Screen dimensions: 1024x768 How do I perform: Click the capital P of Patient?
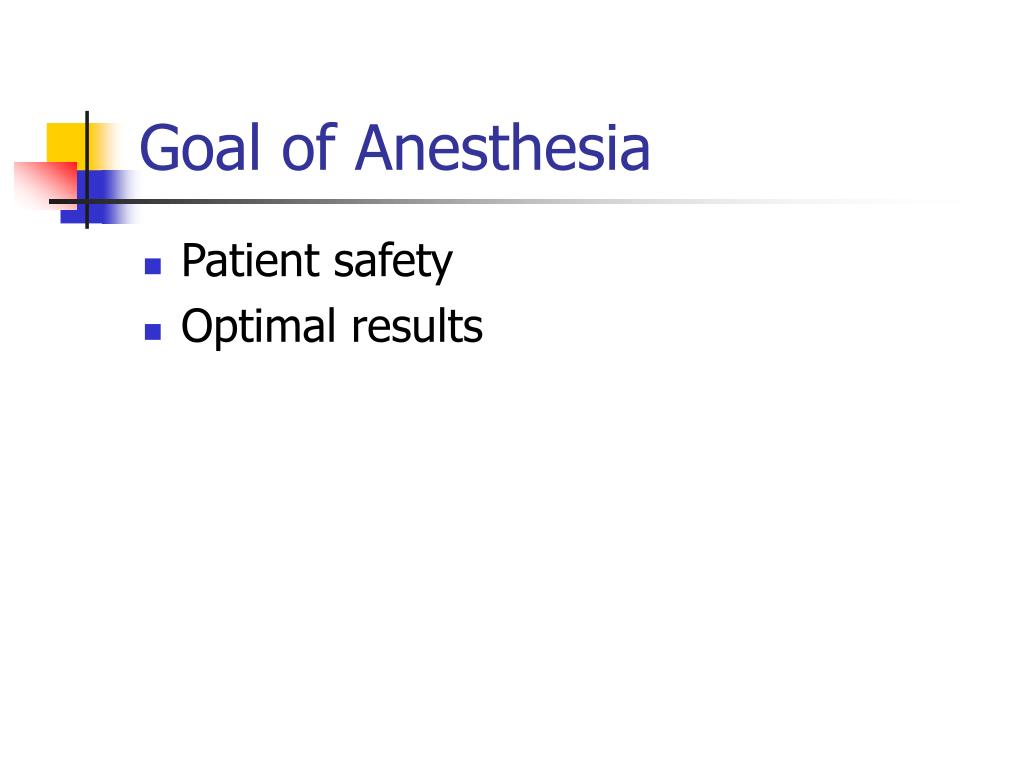pos(194,261)
